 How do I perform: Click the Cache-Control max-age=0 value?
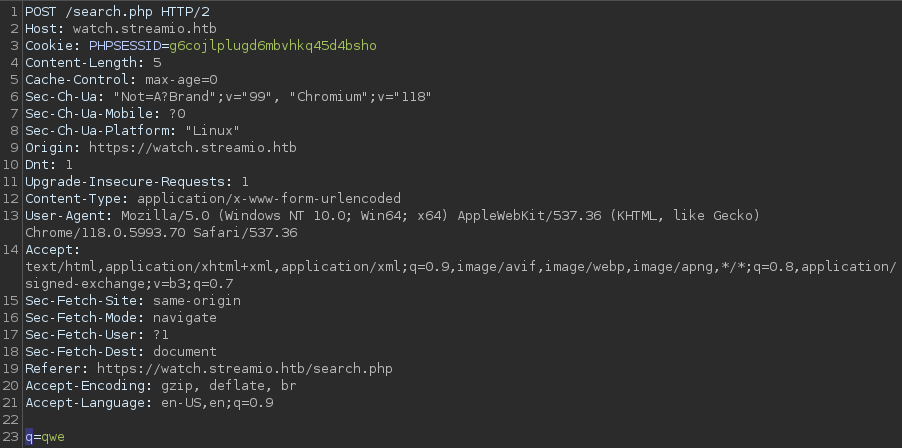coord(181,79)
